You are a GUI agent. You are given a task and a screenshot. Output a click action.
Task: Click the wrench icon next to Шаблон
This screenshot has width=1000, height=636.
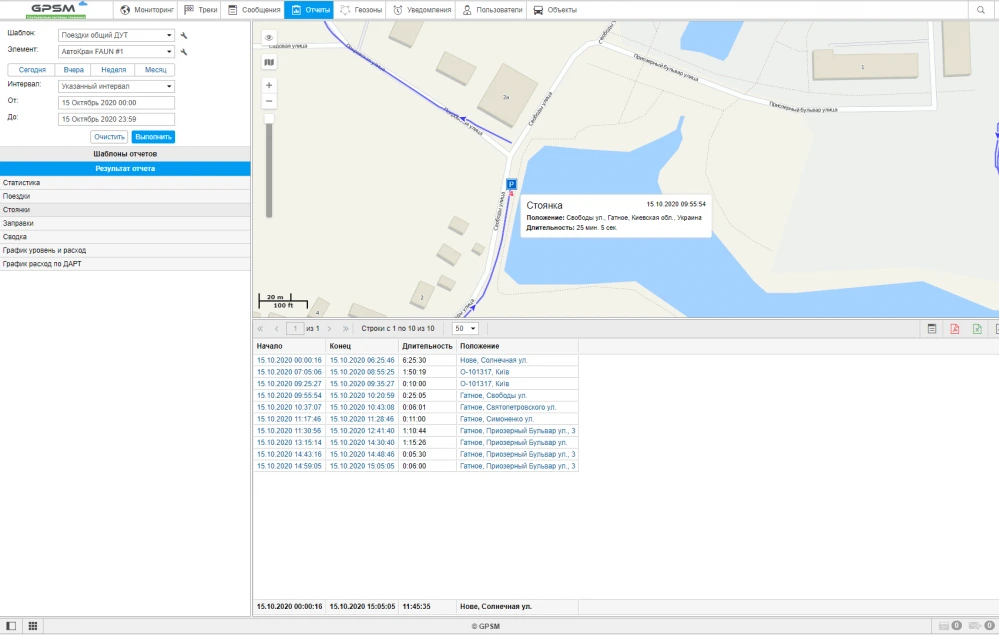[x=184, y=35]
